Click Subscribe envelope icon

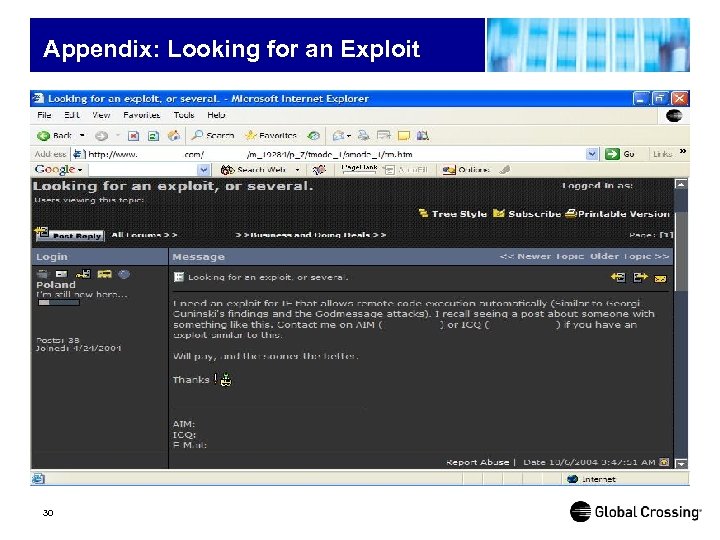click(499, 214)
